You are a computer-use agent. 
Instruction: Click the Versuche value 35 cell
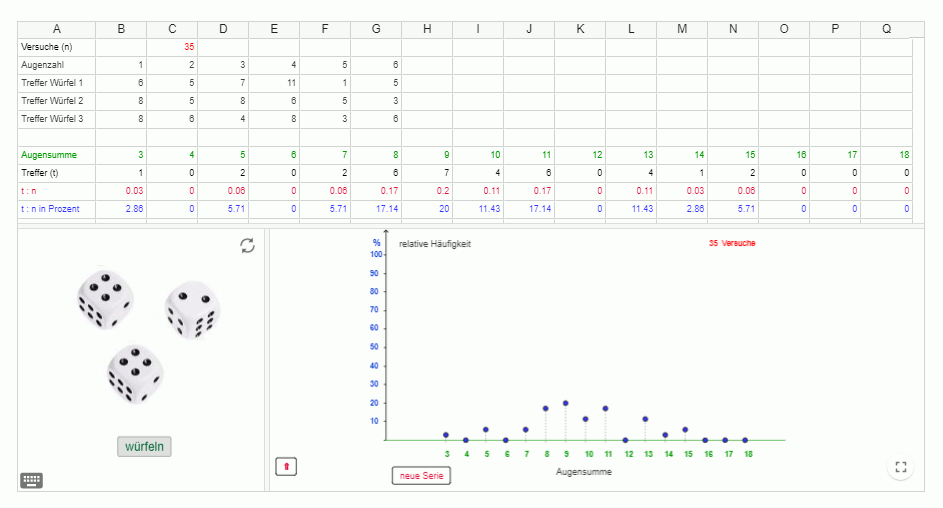pos(172,47)
